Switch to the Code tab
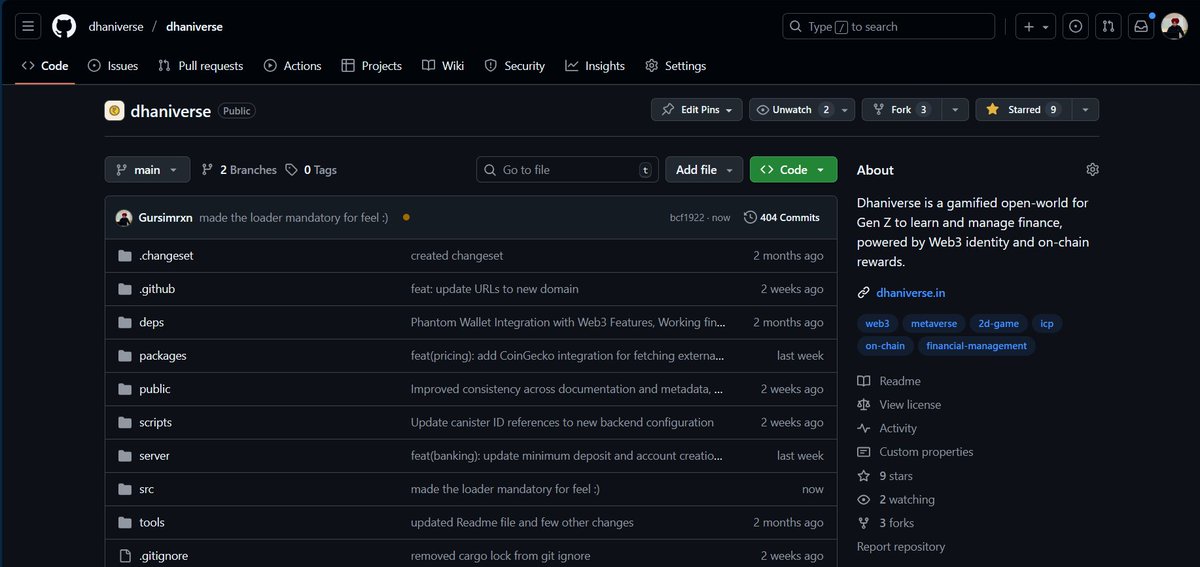The height and width of the screenshot is (567, 1200). pos(45,66)
